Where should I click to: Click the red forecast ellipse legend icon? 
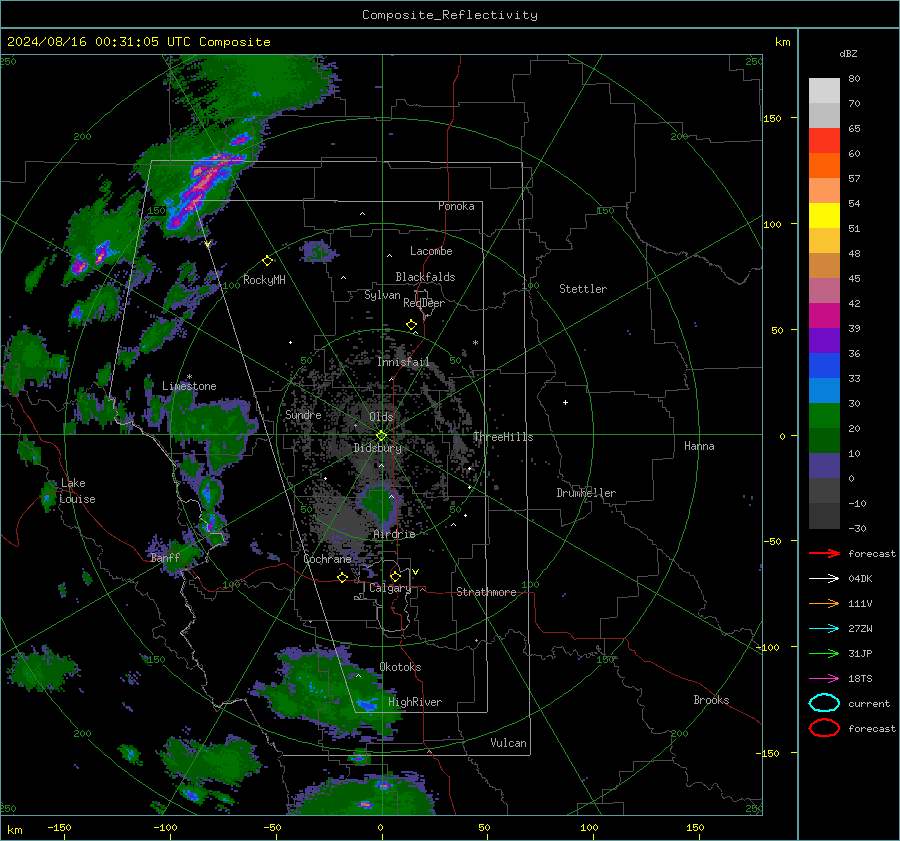click(x=824, y=728)
